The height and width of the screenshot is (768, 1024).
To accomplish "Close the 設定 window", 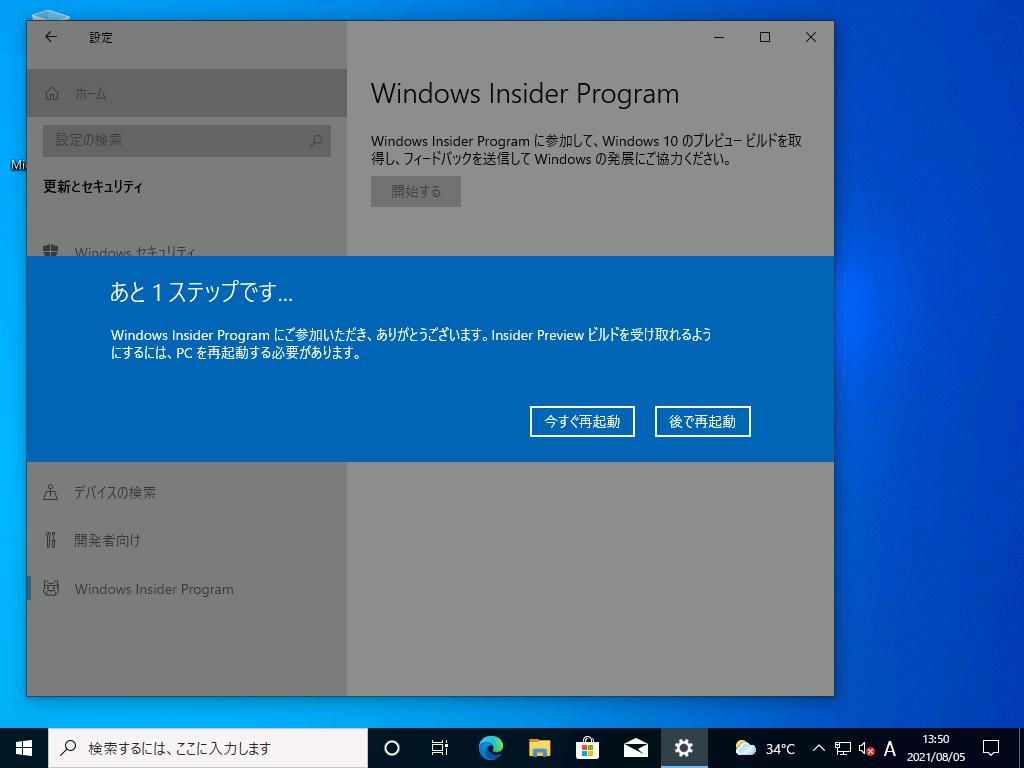I will 810,37.
